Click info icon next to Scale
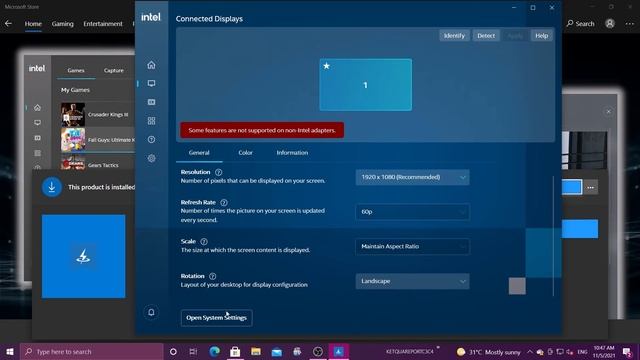The image size is (640, 360). coord(204,242)
